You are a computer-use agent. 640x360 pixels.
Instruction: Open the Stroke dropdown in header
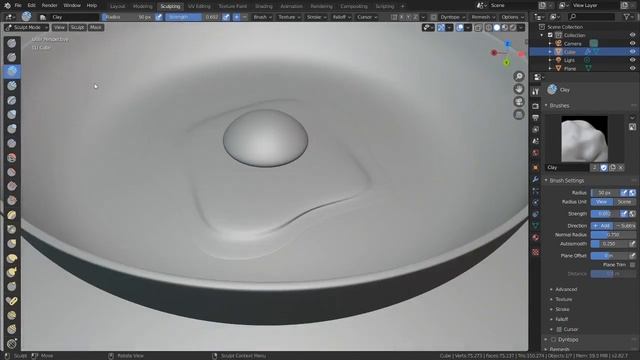[316, 17]
